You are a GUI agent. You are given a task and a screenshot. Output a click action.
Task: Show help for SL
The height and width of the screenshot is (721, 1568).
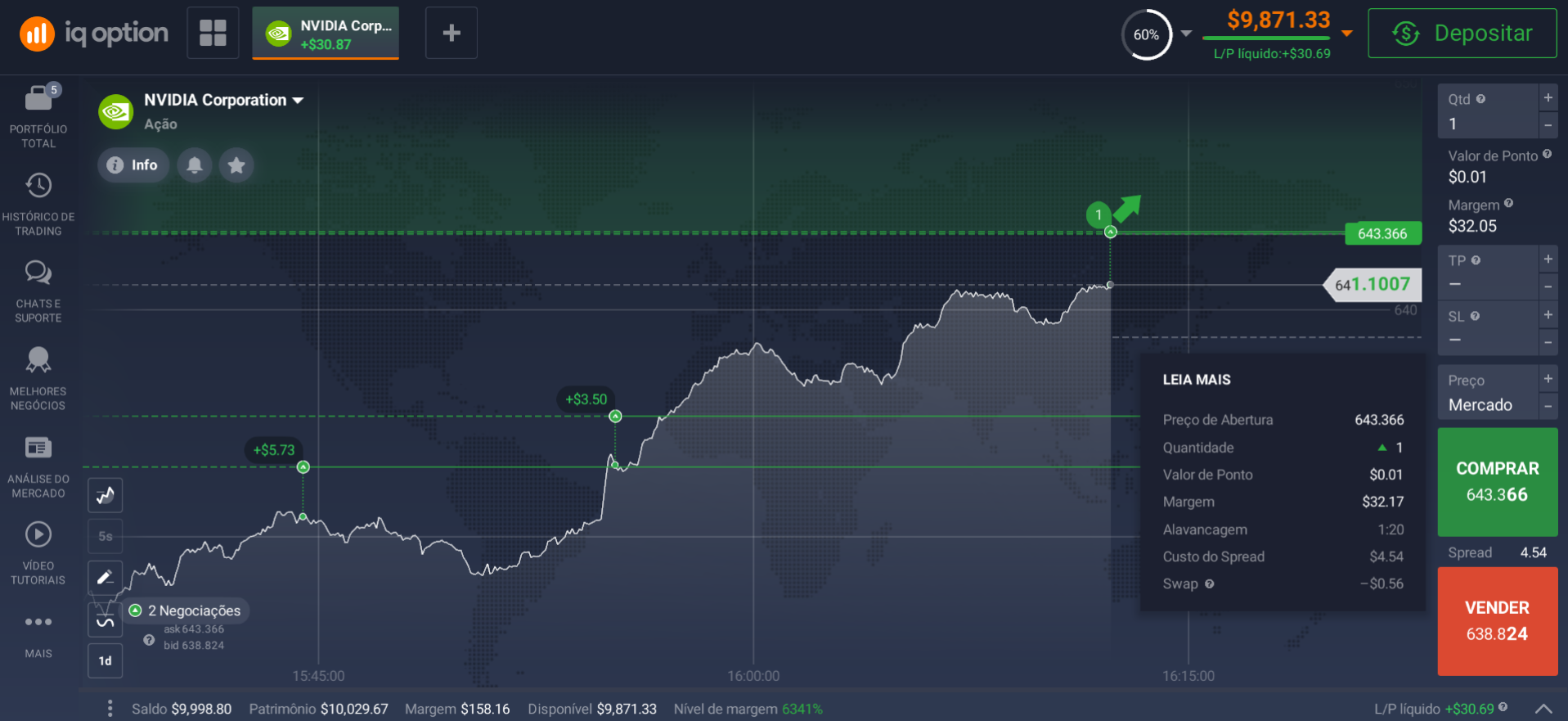click(1475, 316)
